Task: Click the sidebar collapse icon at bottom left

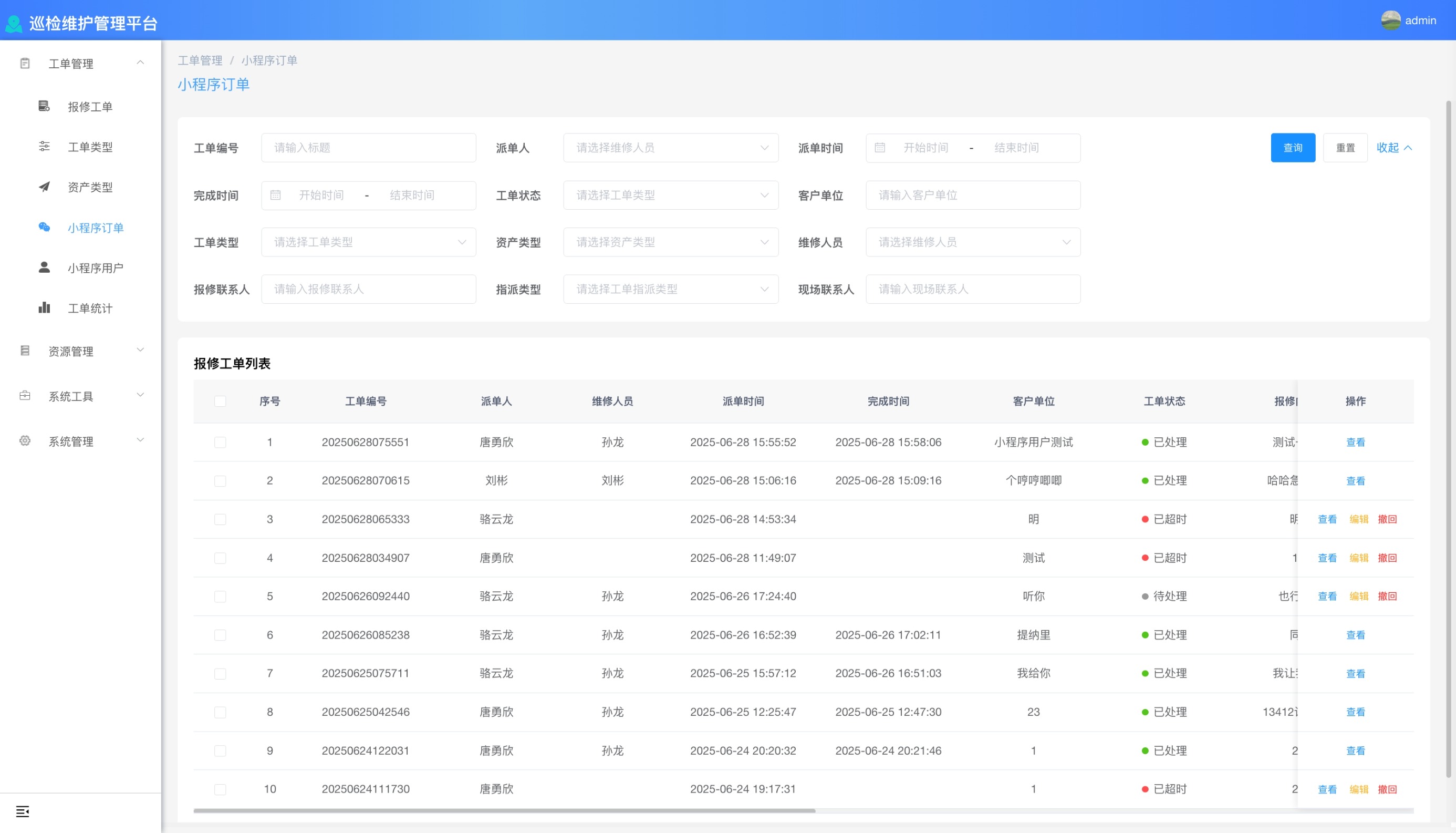Action: tap(22, 811)
